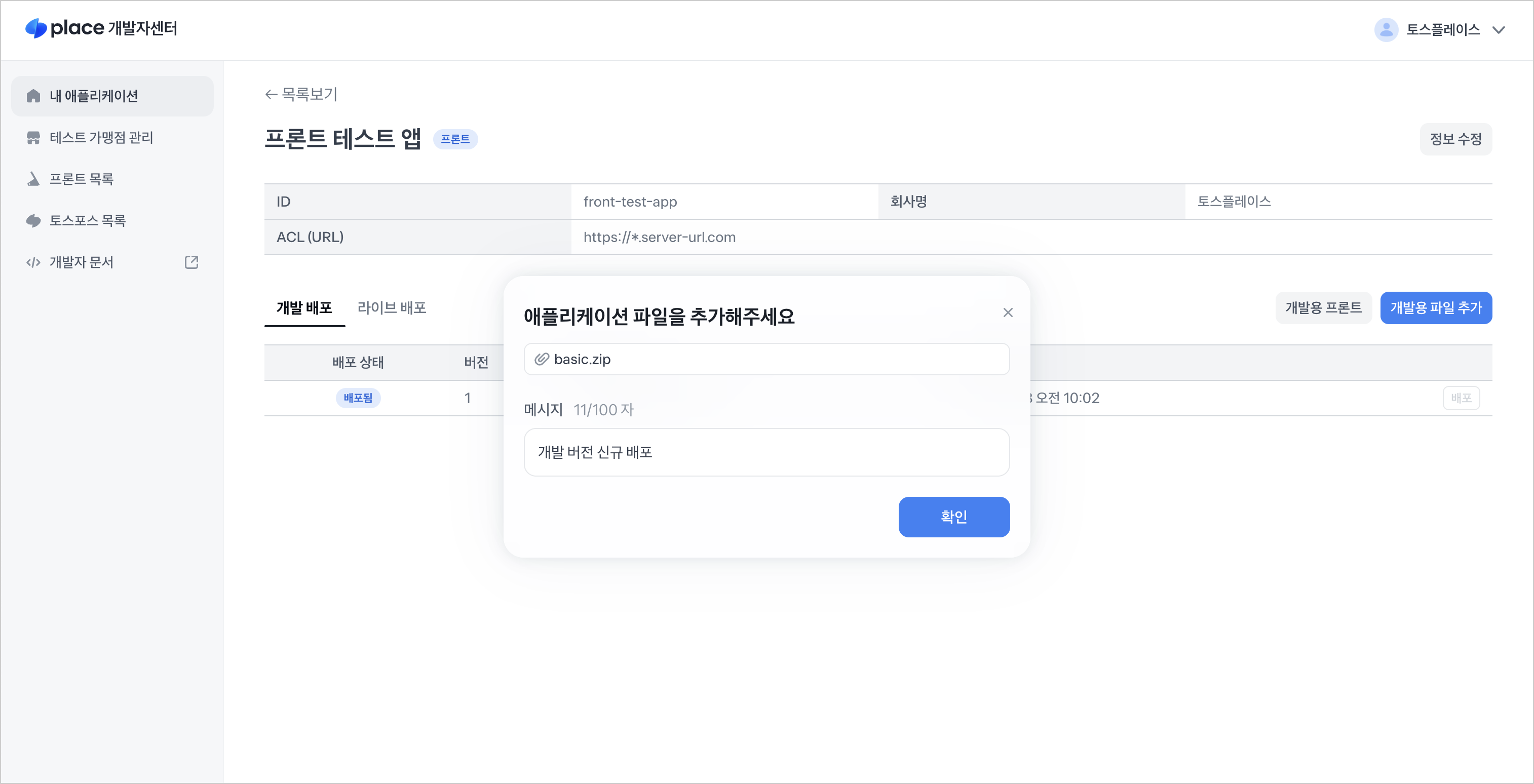Click the store icon beside 테스트 가맹점 관리
Viewport: 1534px width, 784px height.
tap(33, 138)
